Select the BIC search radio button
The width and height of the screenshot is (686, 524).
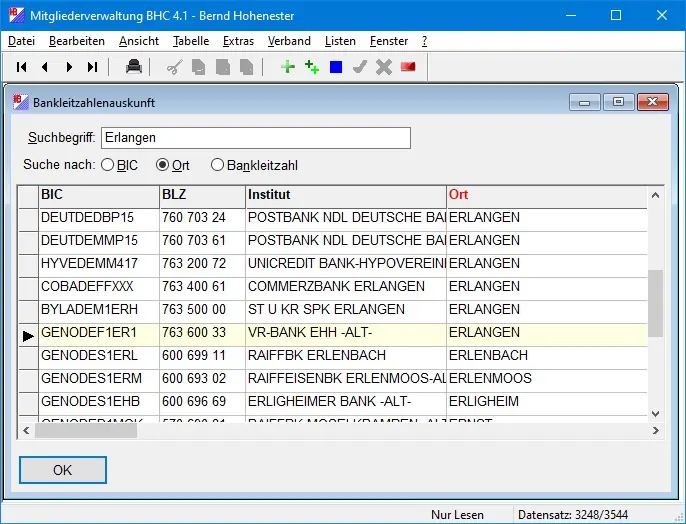(107, 165)
